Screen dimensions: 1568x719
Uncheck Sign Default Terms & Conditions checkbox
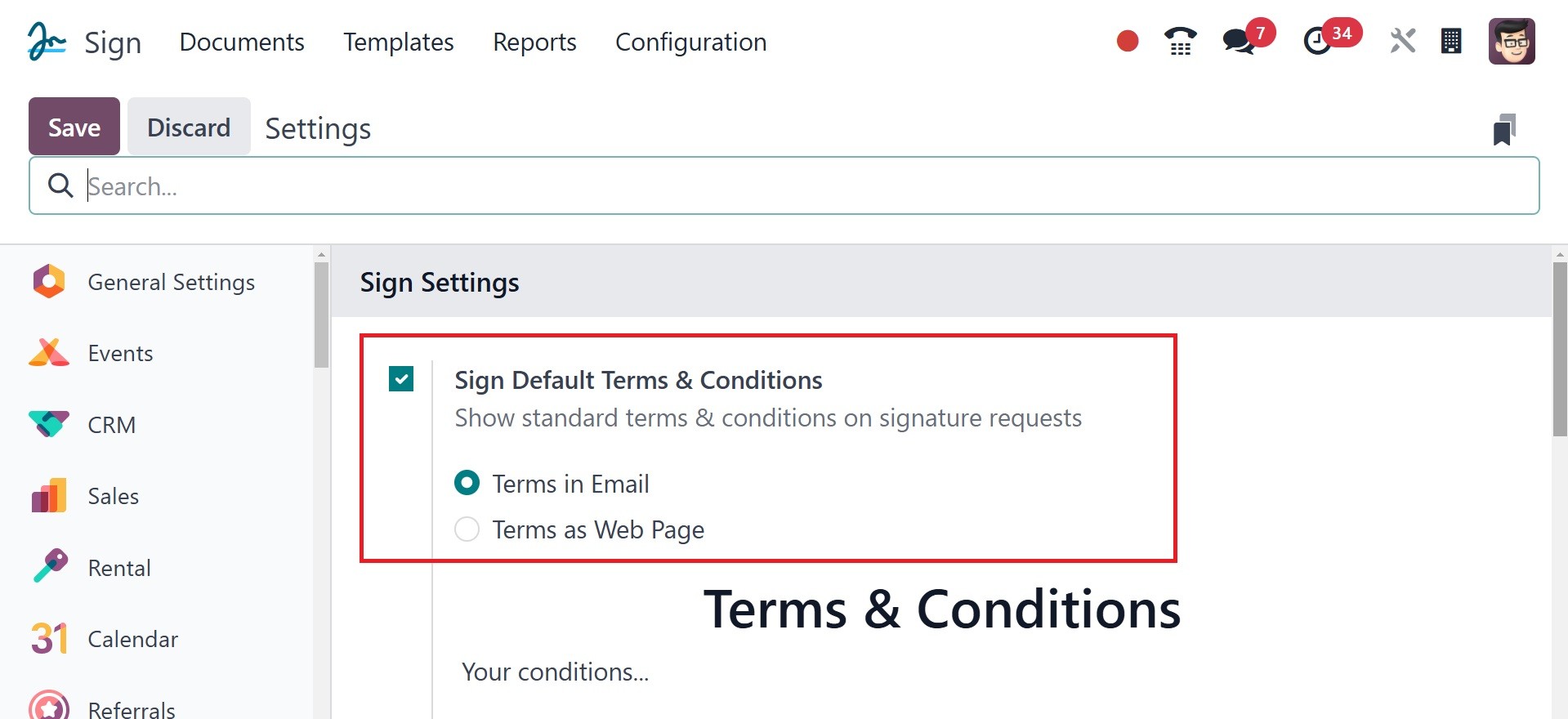(401, 379)
